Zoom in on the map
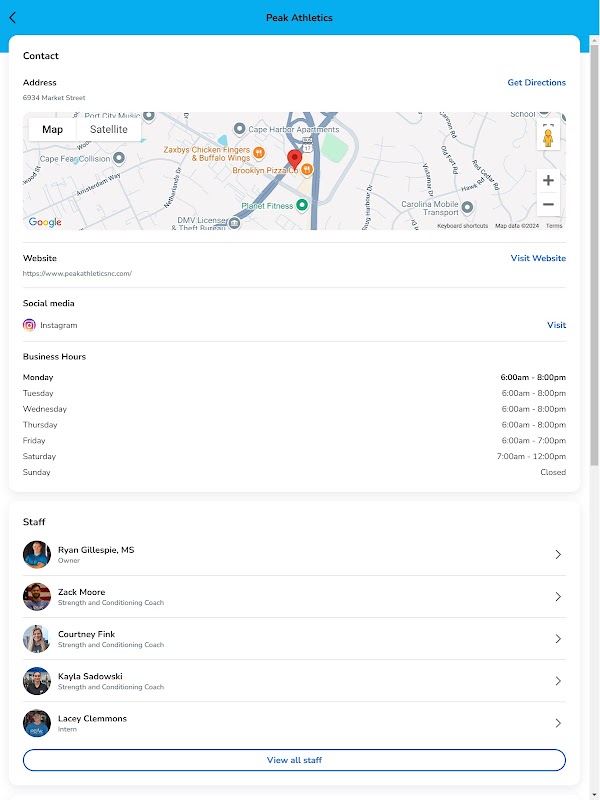 coord(548,181)
